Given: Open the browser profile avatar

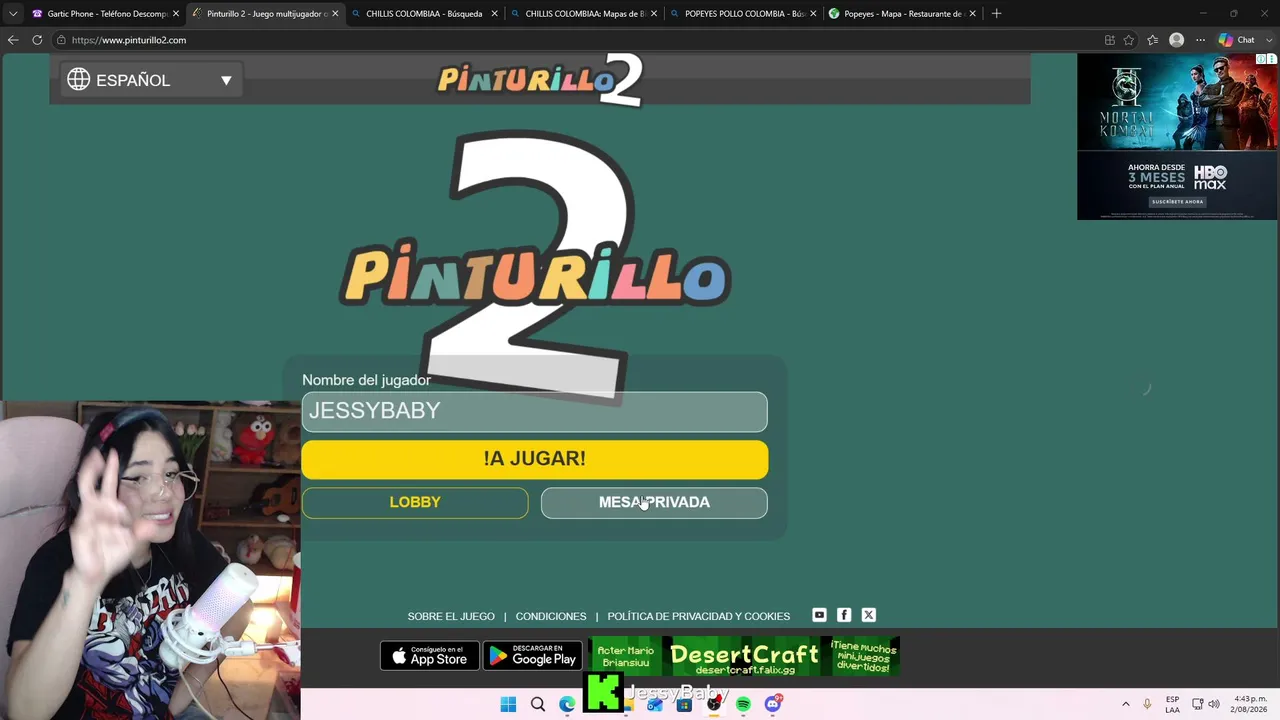Looking at the screenshot, I should coord(1177,40).
